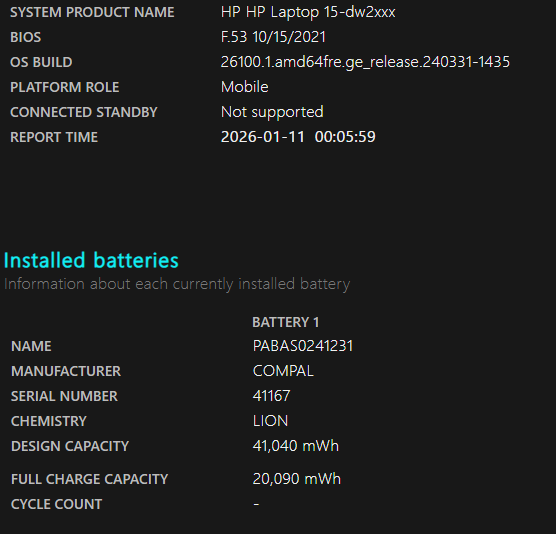Click the full charge capacity 20,090 mWh
556x534 pixels.
point(296,479)
